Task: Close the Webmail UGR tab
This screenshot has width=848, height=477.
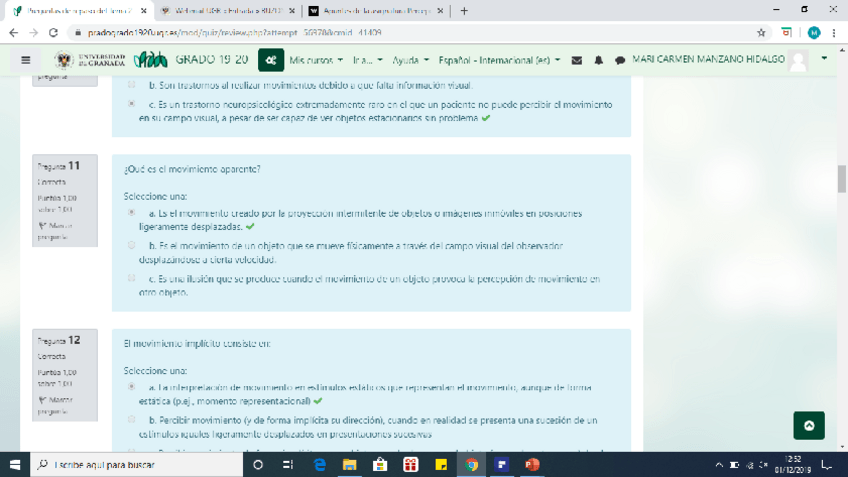Action: coord(292,11)
